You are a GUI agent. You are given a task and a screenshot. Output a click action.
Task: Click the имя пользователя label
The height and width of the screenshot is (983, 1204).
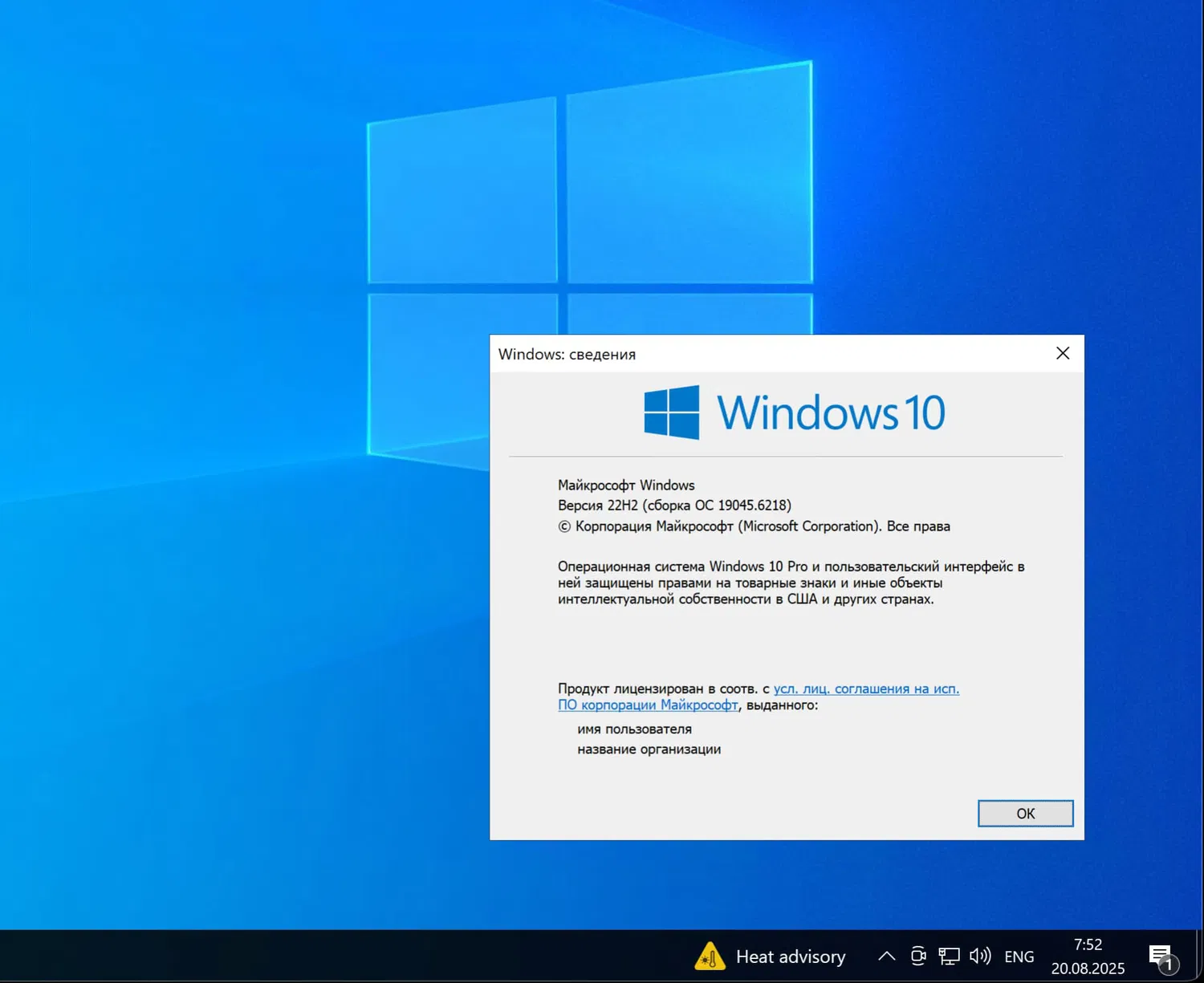633,729
